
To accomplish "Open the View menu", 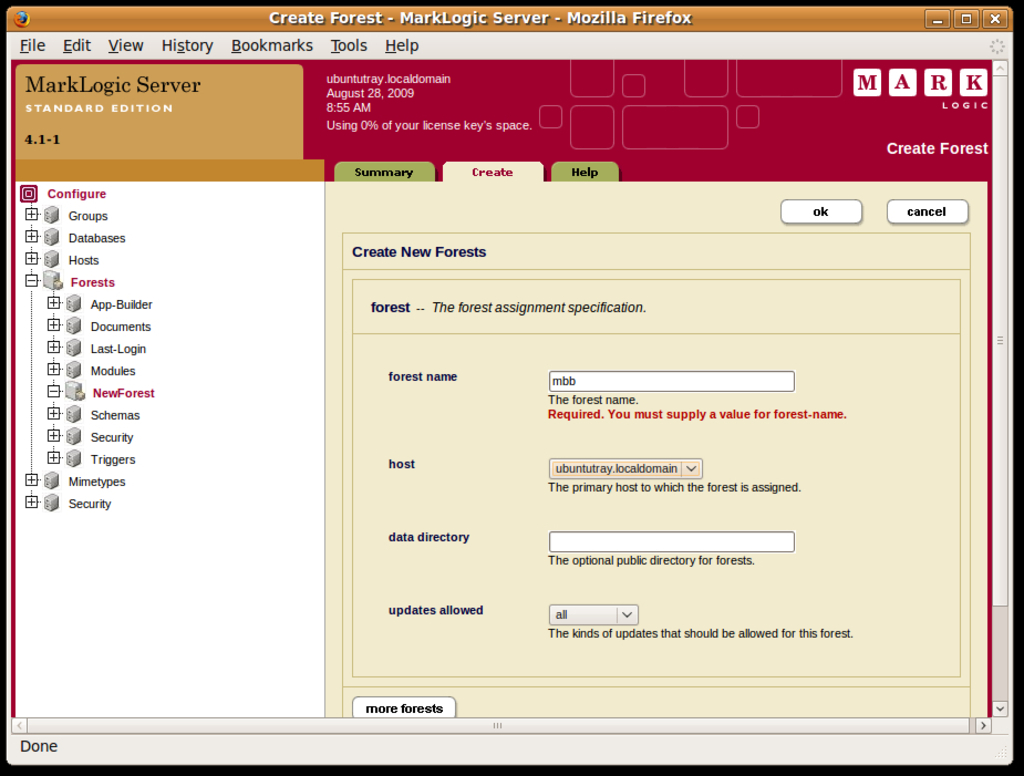I will [125, 46].
